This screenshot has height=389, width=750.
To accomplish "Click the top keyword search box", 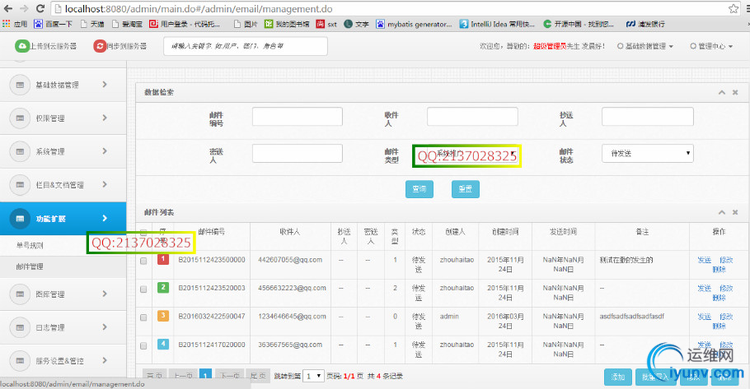I will pos(245,46).
